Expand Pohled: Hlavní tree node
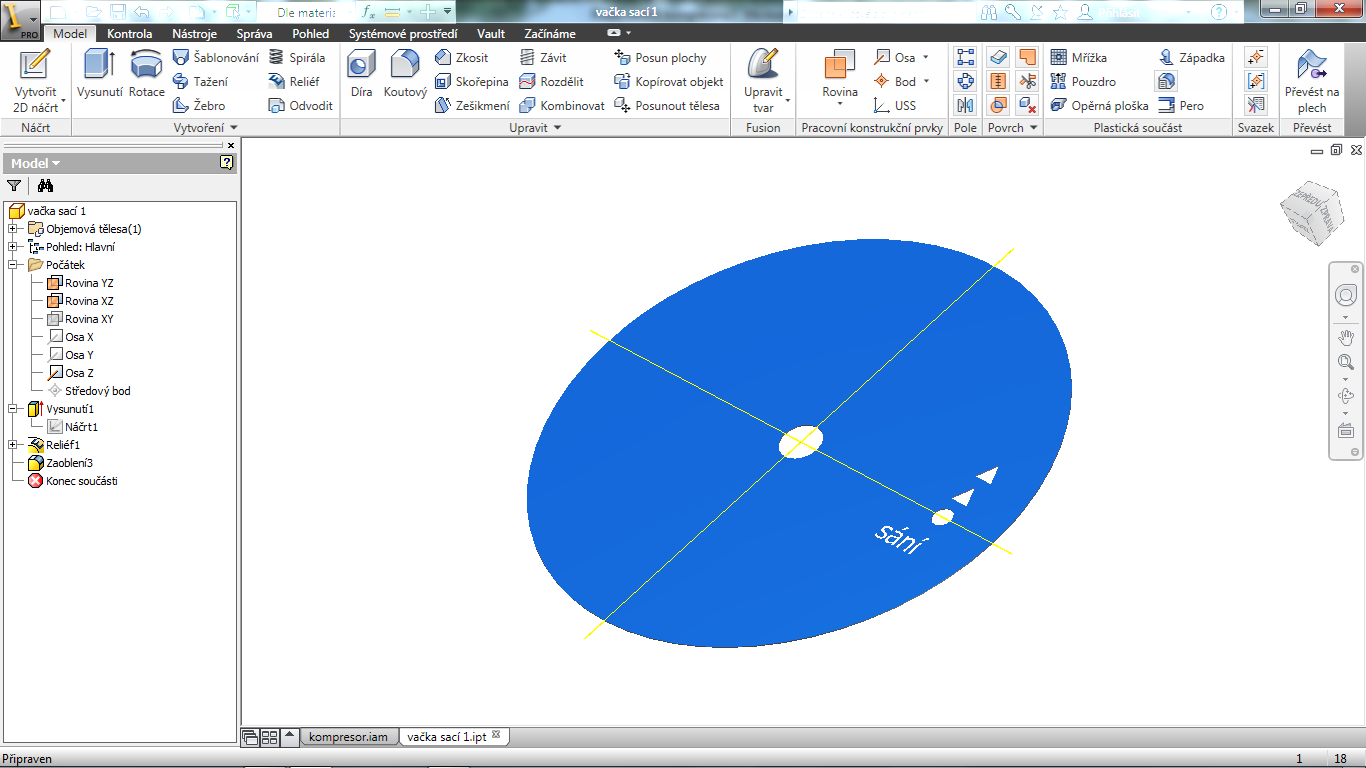 click(12, 247)
